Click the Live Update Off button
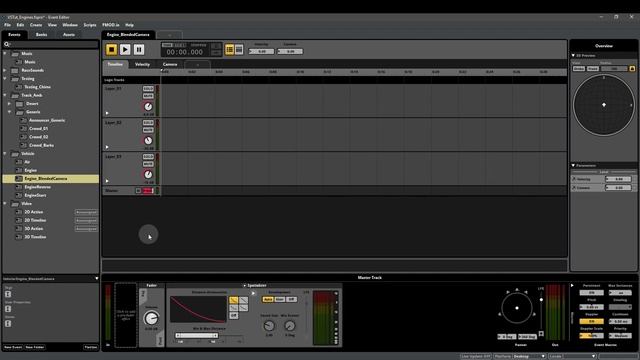The height and width of the screenshot is (360, 640). pos(476,356)
